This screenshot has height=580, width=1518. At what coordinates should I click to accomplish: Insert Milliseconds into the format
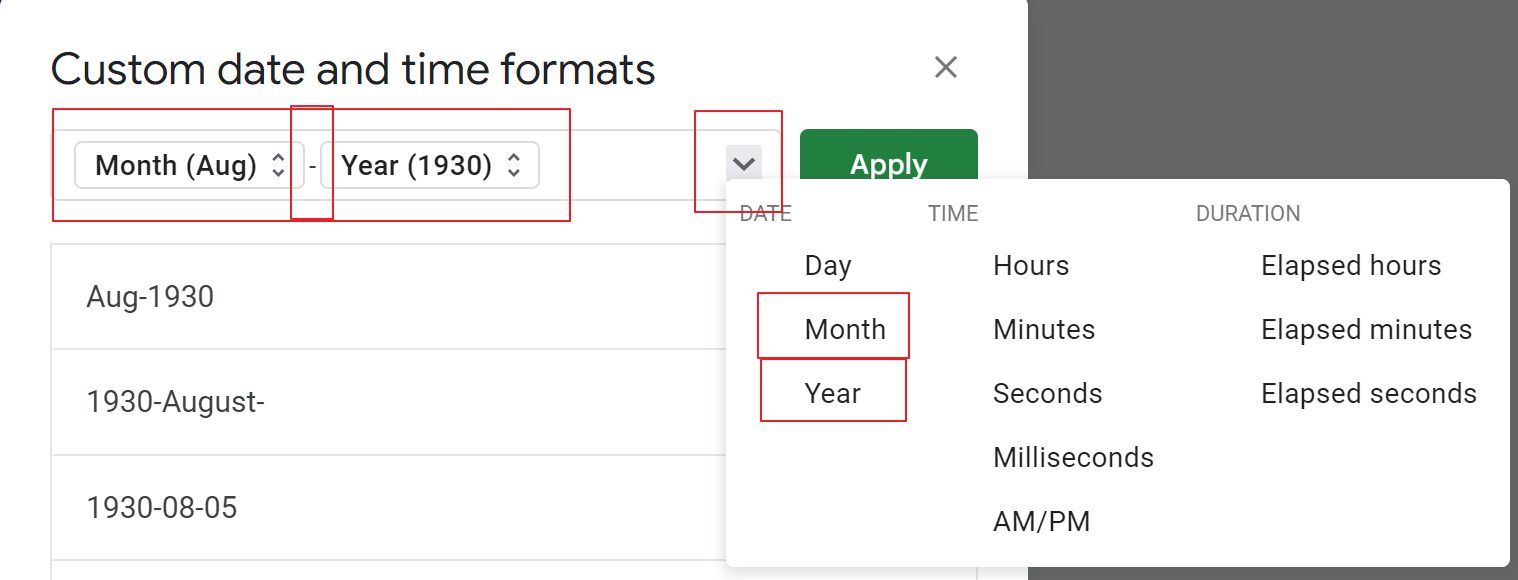1073,457
